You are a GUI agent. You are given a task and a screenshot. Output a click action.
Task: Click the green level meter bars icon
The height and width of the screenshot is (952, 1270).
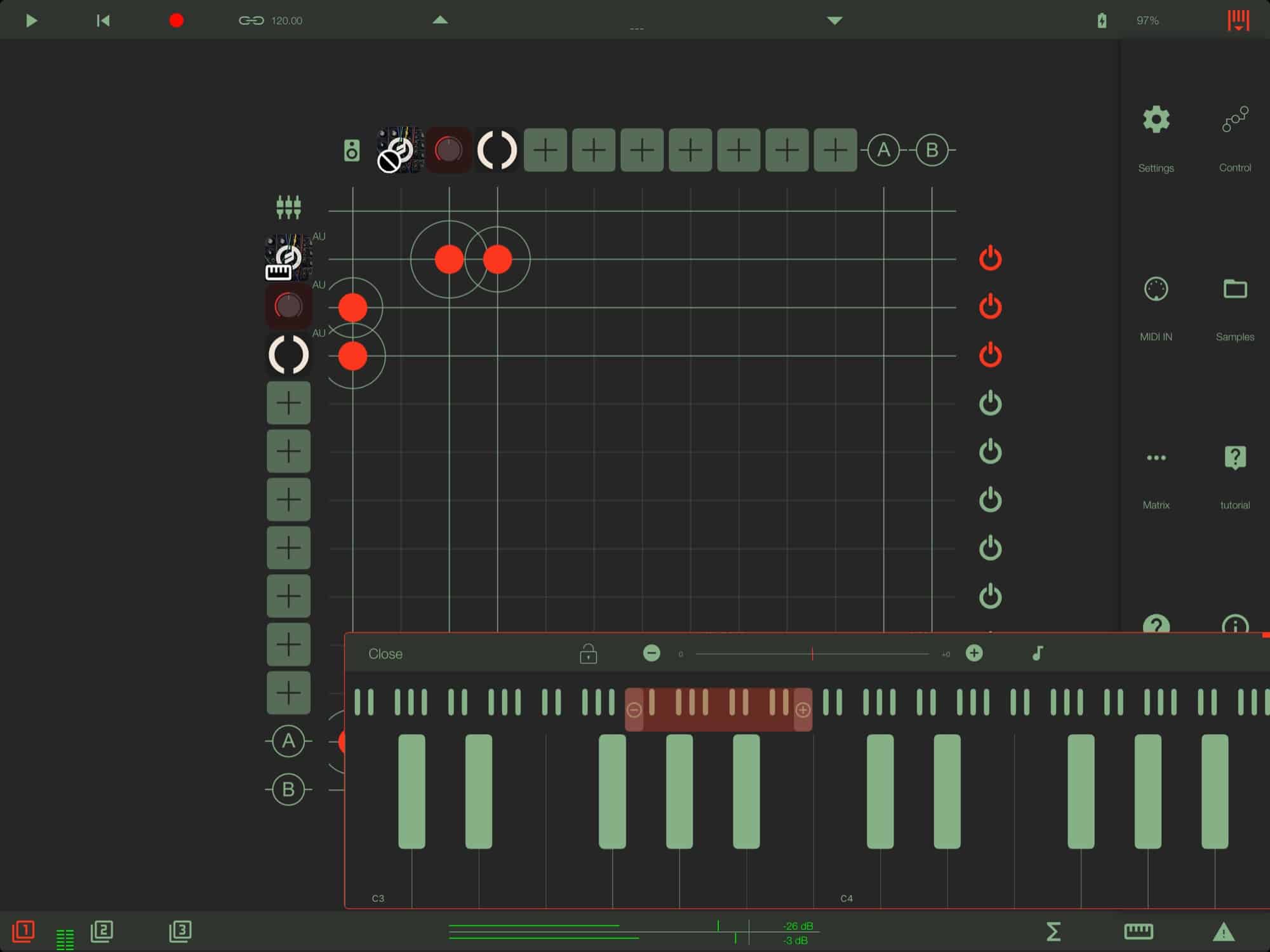pyautogui.click(x=65, y=939)
